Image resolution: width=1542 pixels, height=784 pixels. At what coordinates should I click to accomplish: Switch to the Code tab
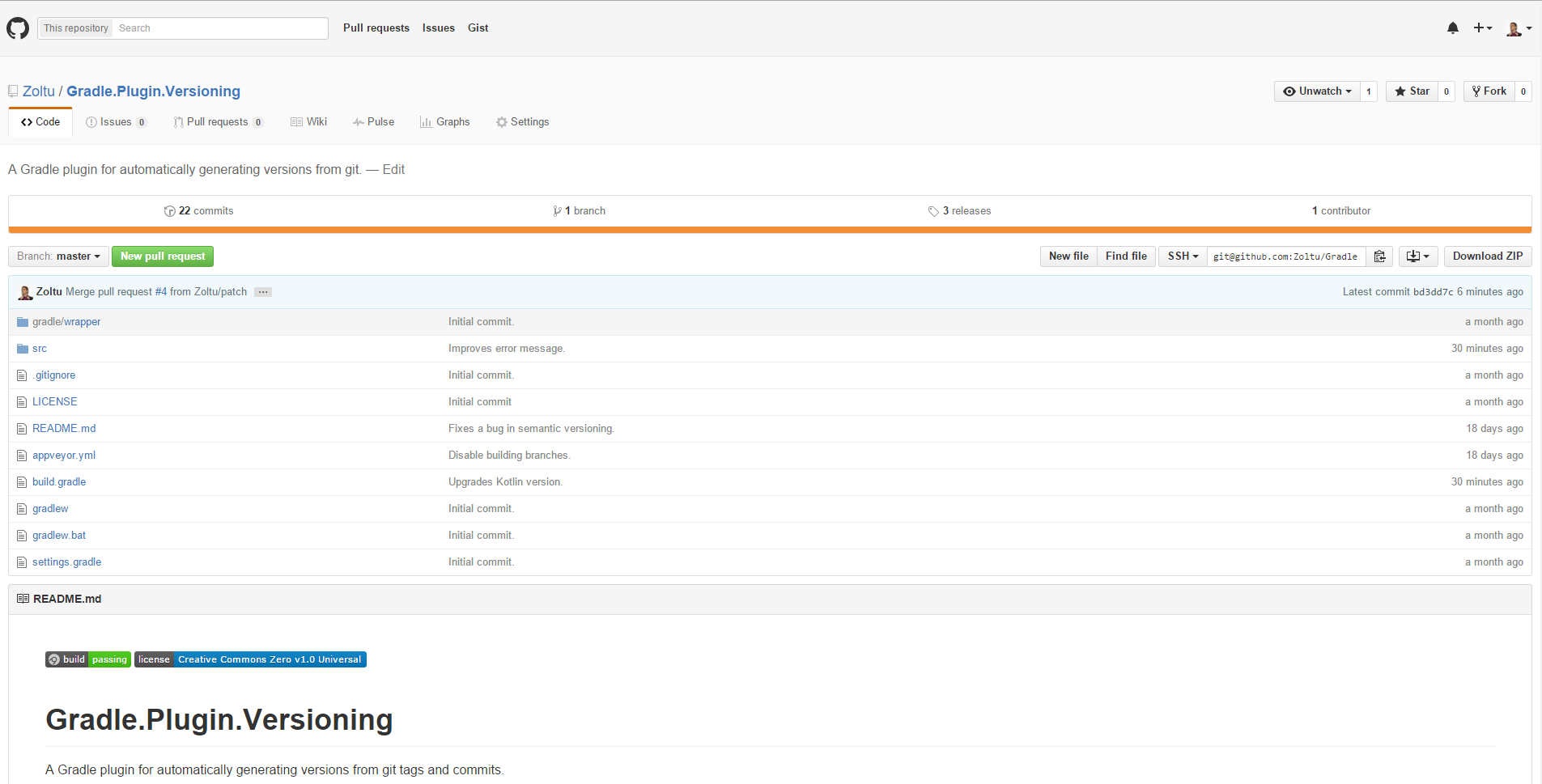(x=40, y=122)
